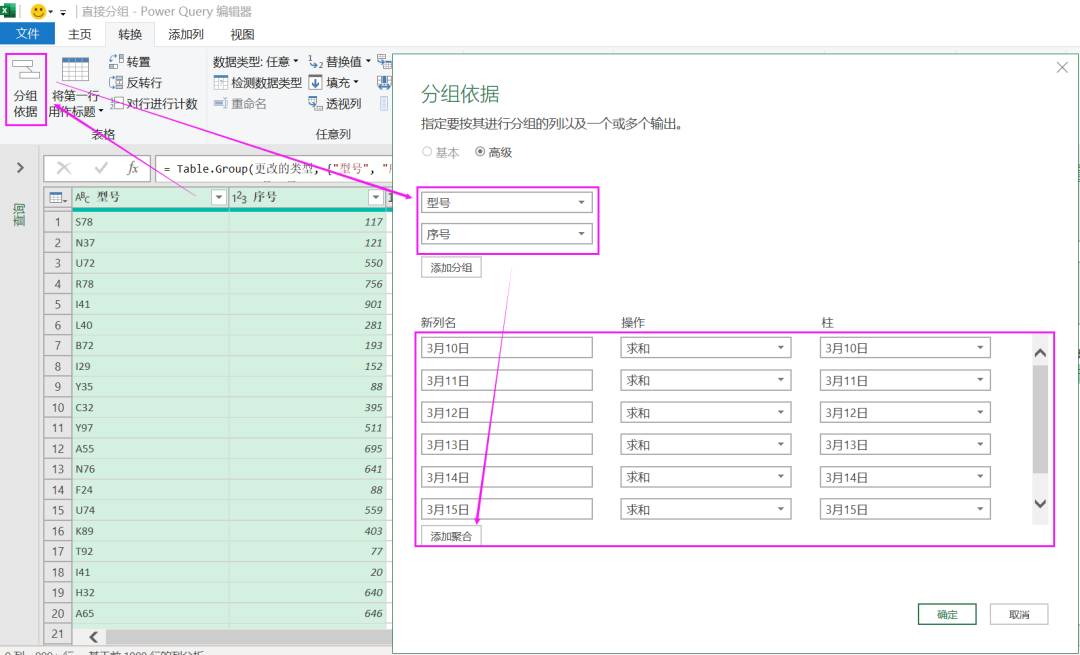Click the Pivot Column (透视列) icon
The width and height of the screenshot is (1080, 655).
pos(315,103)
